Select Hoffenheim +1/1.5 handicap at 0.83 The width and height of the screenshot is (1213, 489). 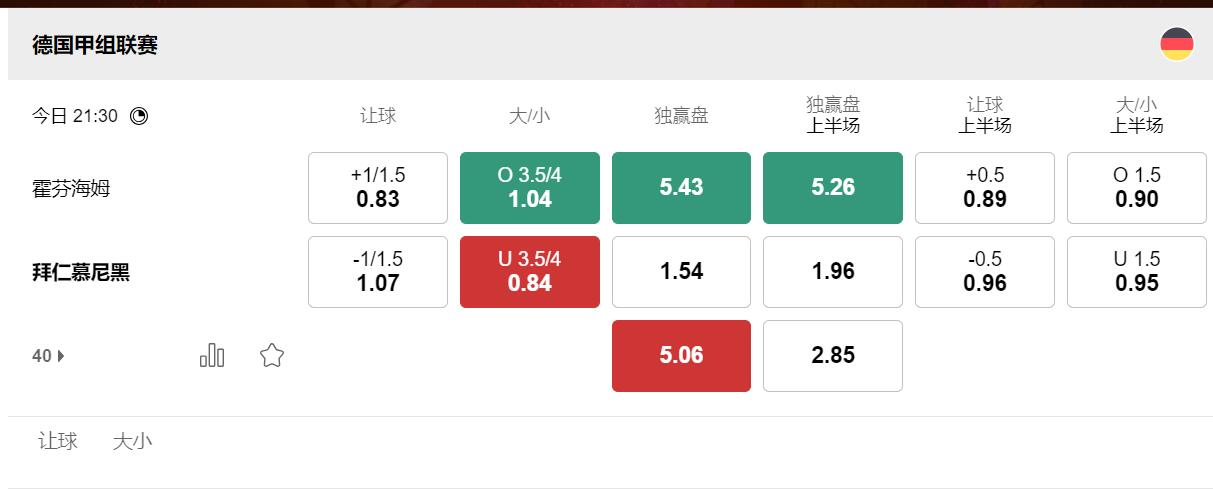point(378,188)
